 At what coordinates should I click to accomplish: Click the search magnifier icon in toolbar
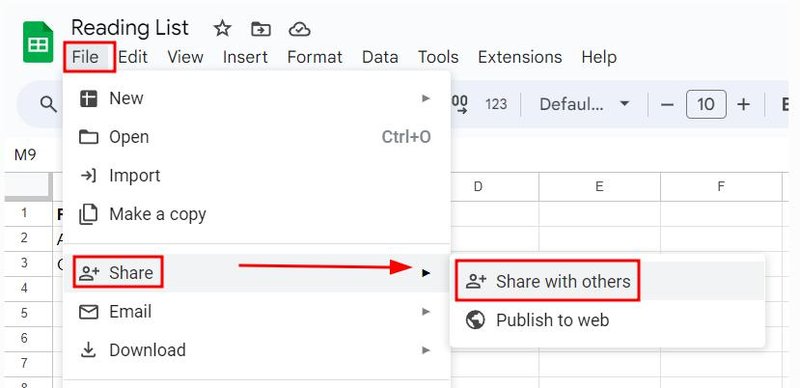[x=48, y=105]
